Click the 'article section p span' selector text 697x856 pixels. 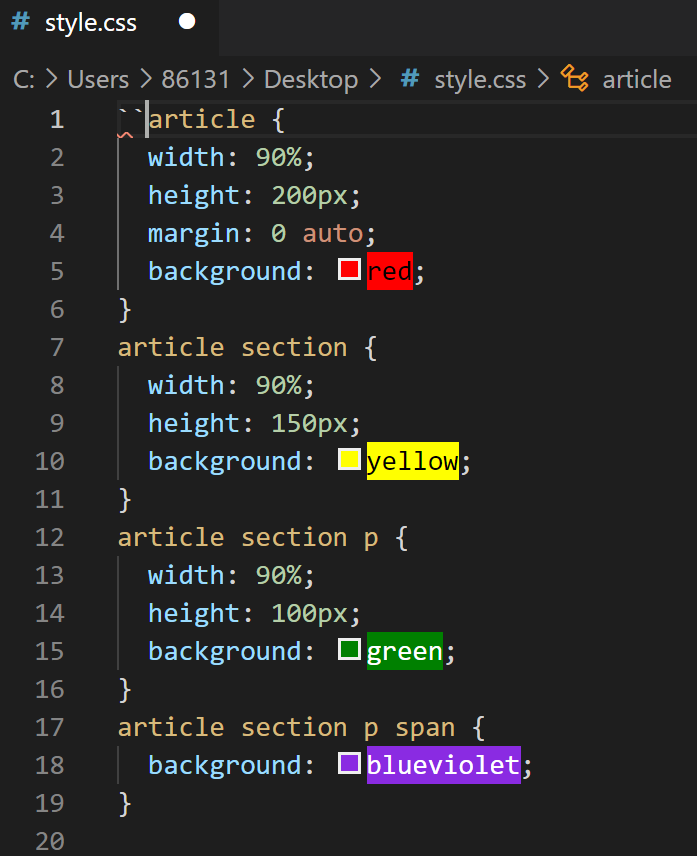(x=286, y=727)
